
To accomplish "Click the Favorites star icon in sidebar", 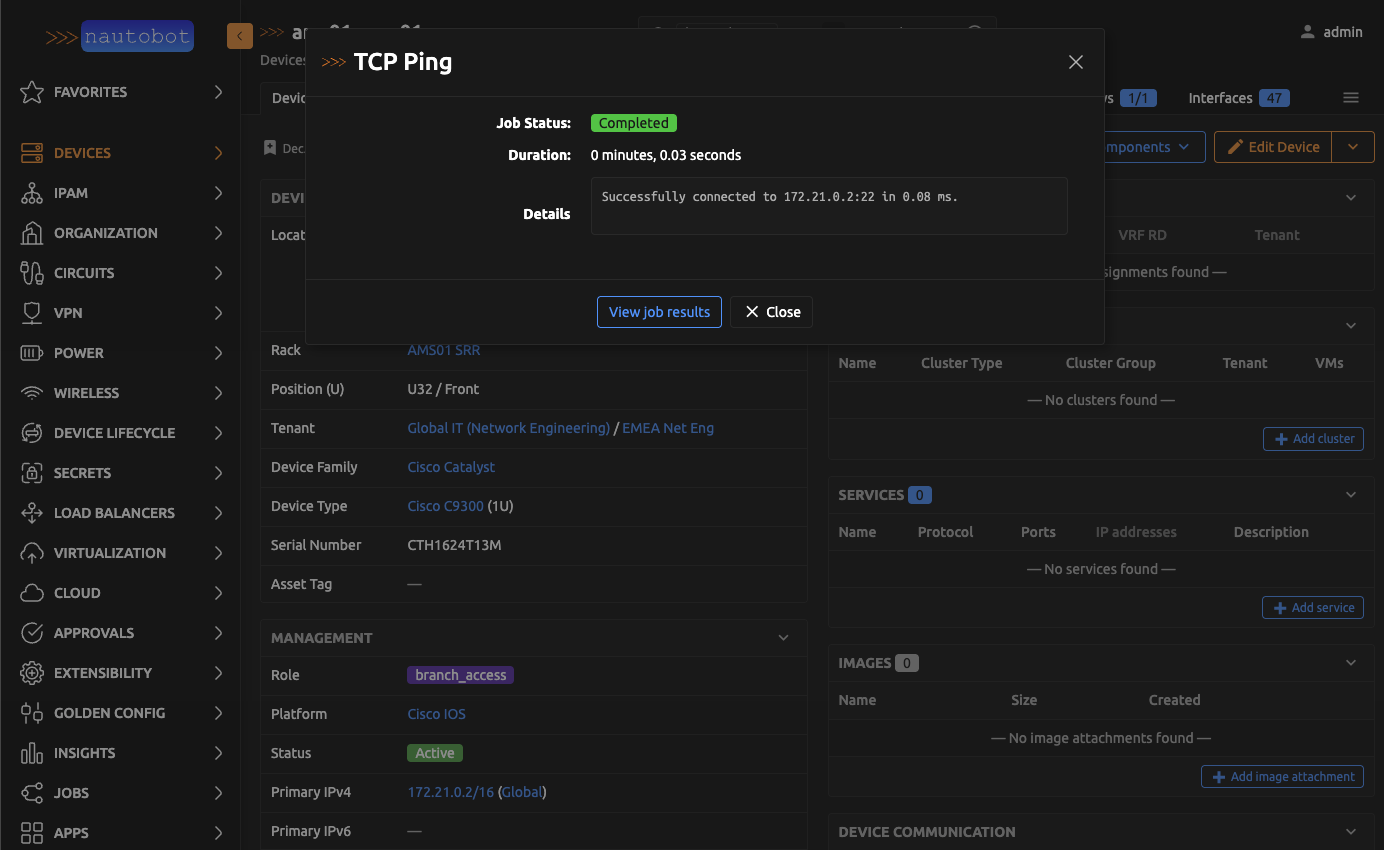I will coord(32,92).
